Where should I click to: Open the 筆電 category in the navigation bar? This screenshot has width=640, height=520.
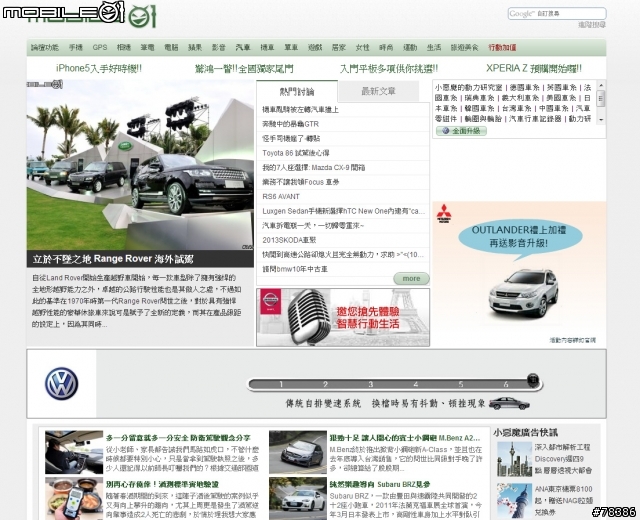(147, 48)
